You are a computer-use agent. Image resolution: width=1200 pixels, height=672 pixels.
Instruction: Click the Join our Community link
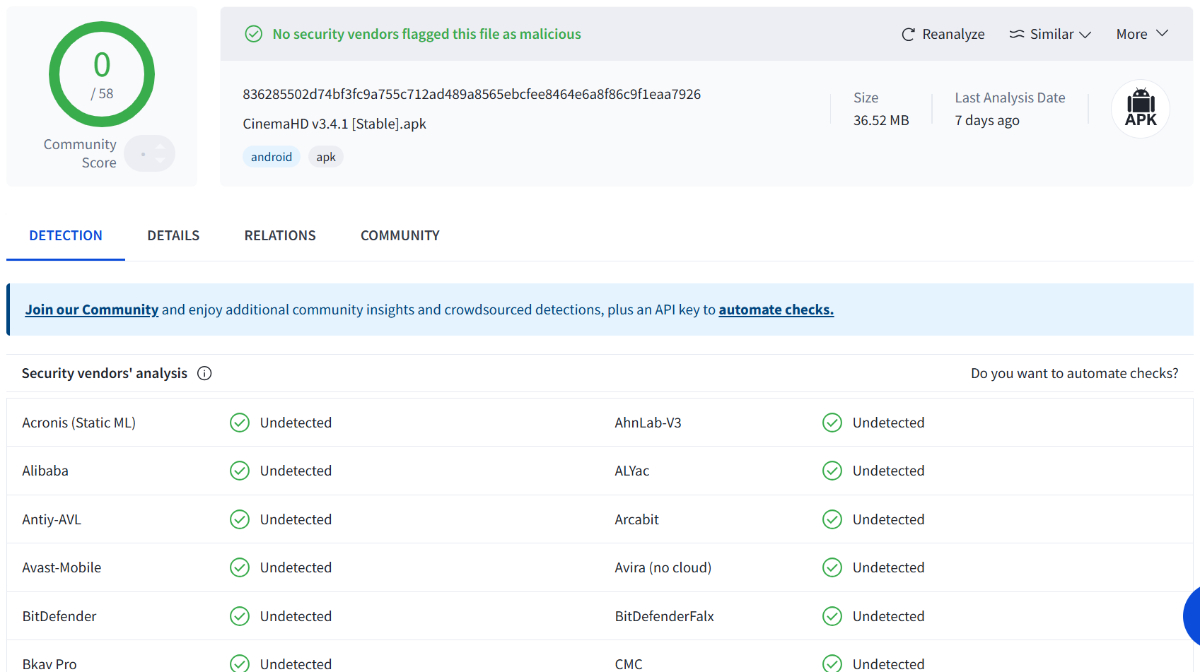pos(92,310)
